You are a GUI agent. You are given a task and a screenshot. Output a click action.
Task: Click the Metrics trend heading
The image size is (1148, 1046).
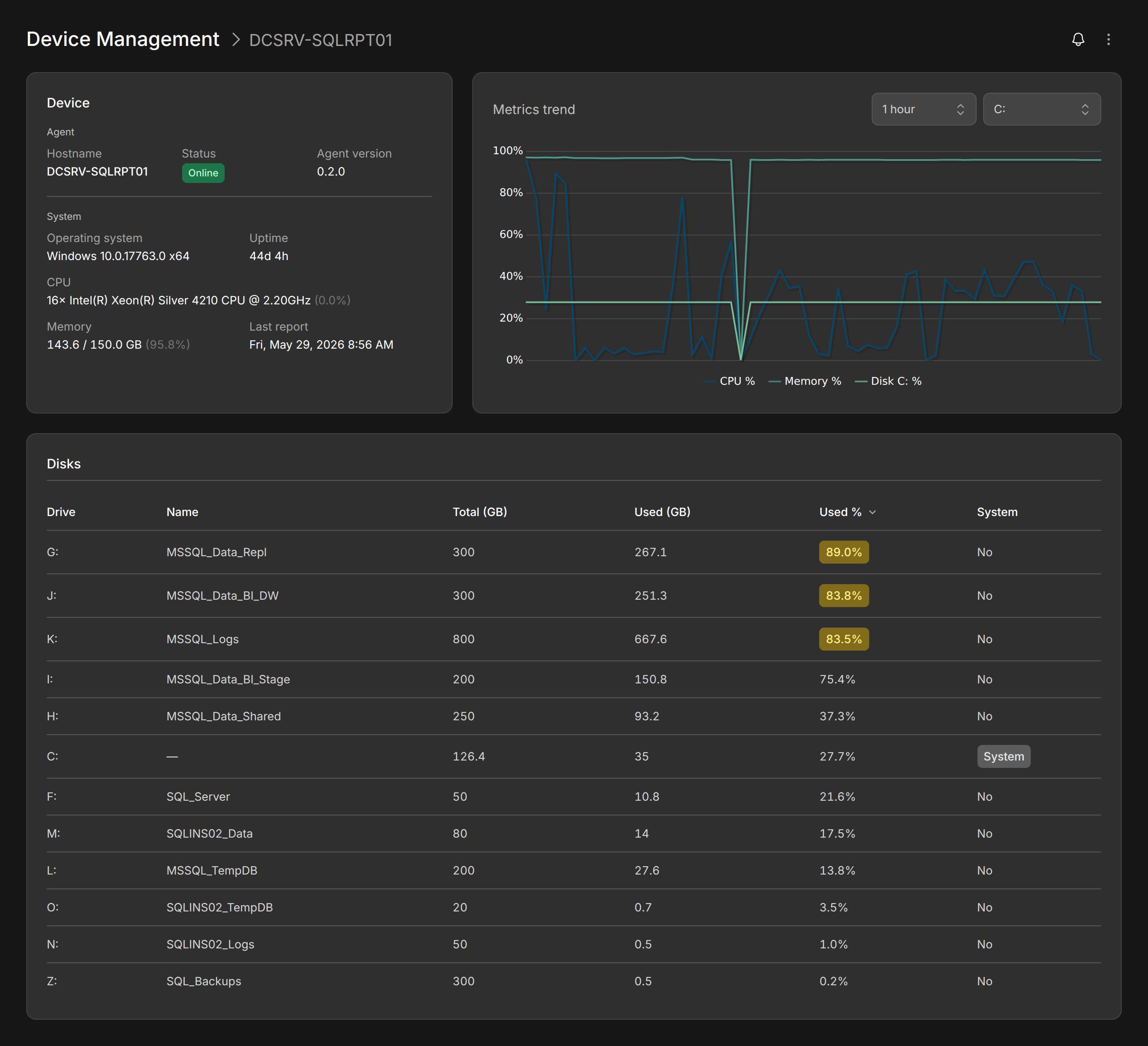[x=533, y=110]
